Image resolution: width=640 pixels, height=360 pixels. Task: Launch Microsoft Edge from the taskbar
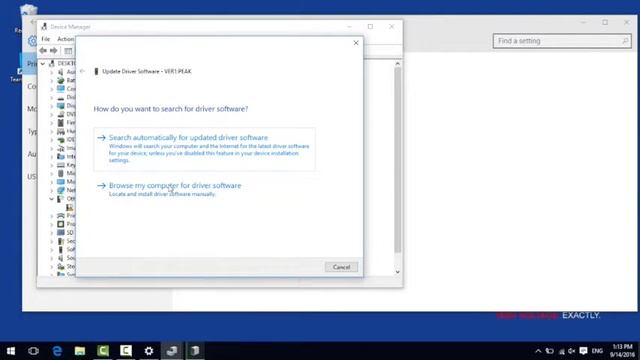point(57,351)
